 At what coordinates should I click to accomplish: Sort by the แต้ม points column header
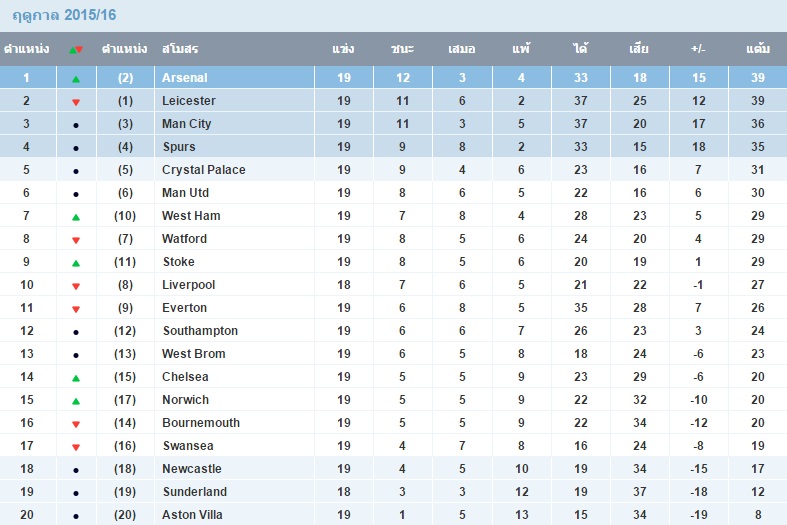tap(757, 49)
